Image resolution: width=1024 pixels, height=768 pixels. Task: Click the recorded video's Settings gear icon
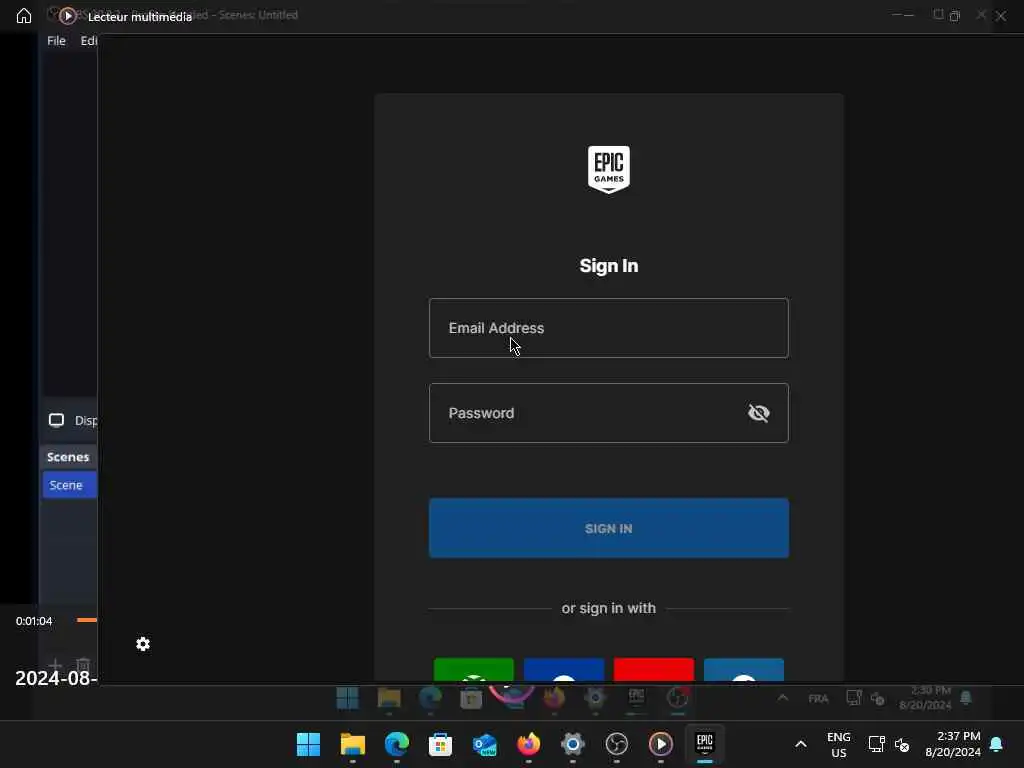pos(595,698)
